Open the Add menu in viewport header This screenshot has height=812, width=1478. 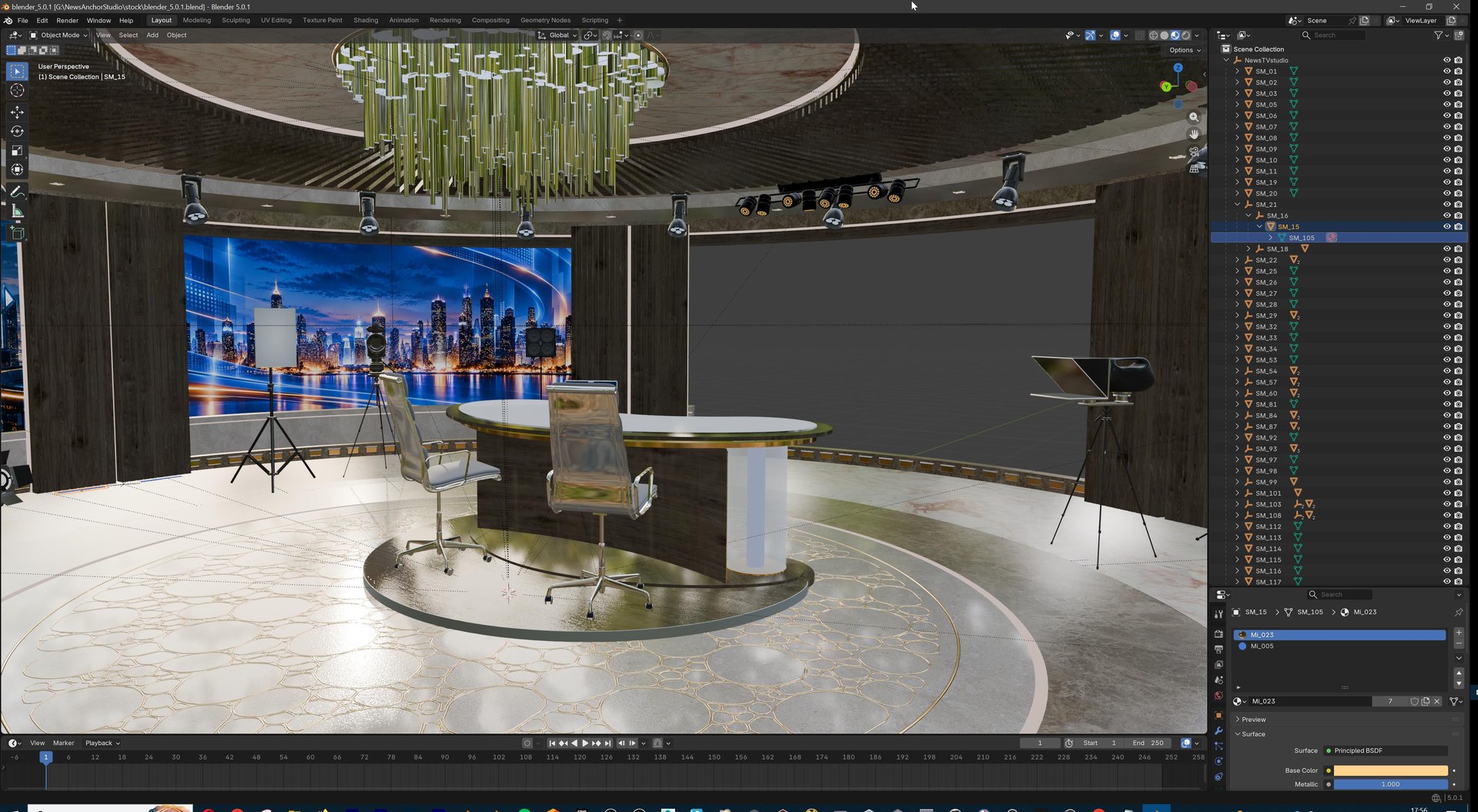[x=152, y=35]
